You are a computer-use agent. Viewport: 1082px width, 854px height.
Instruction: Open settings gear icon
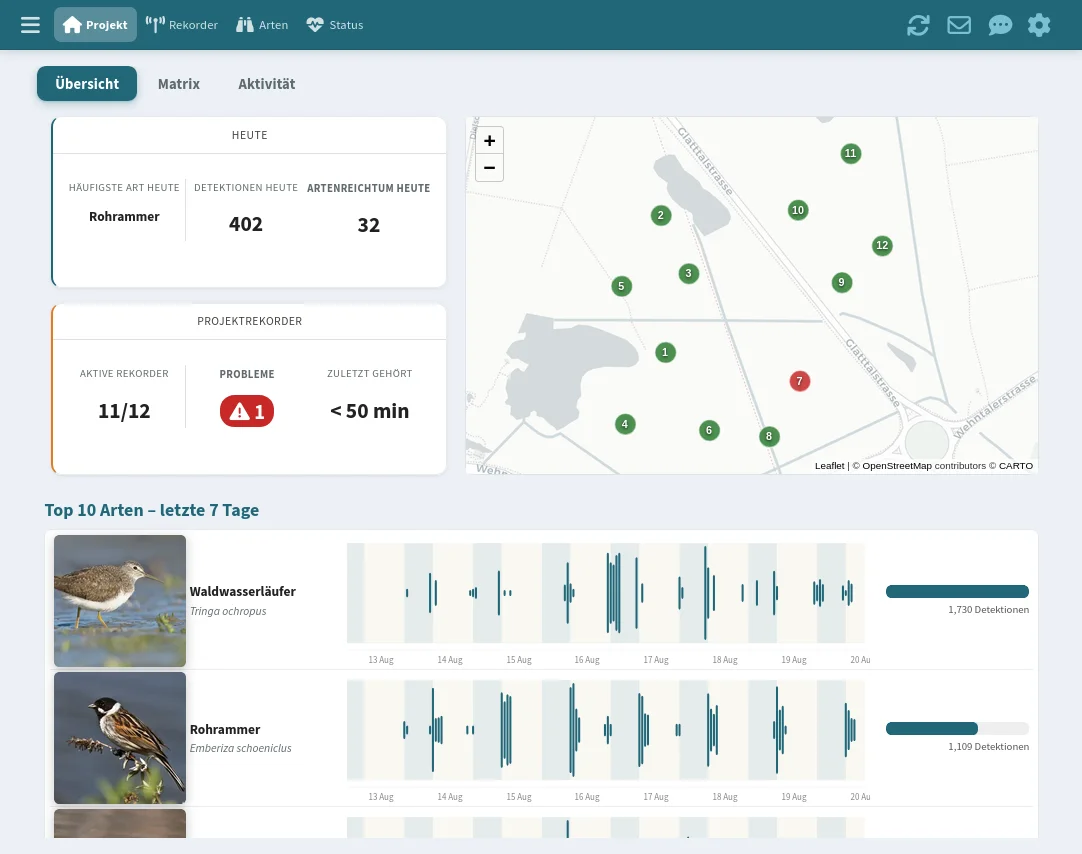point(1039,26)
